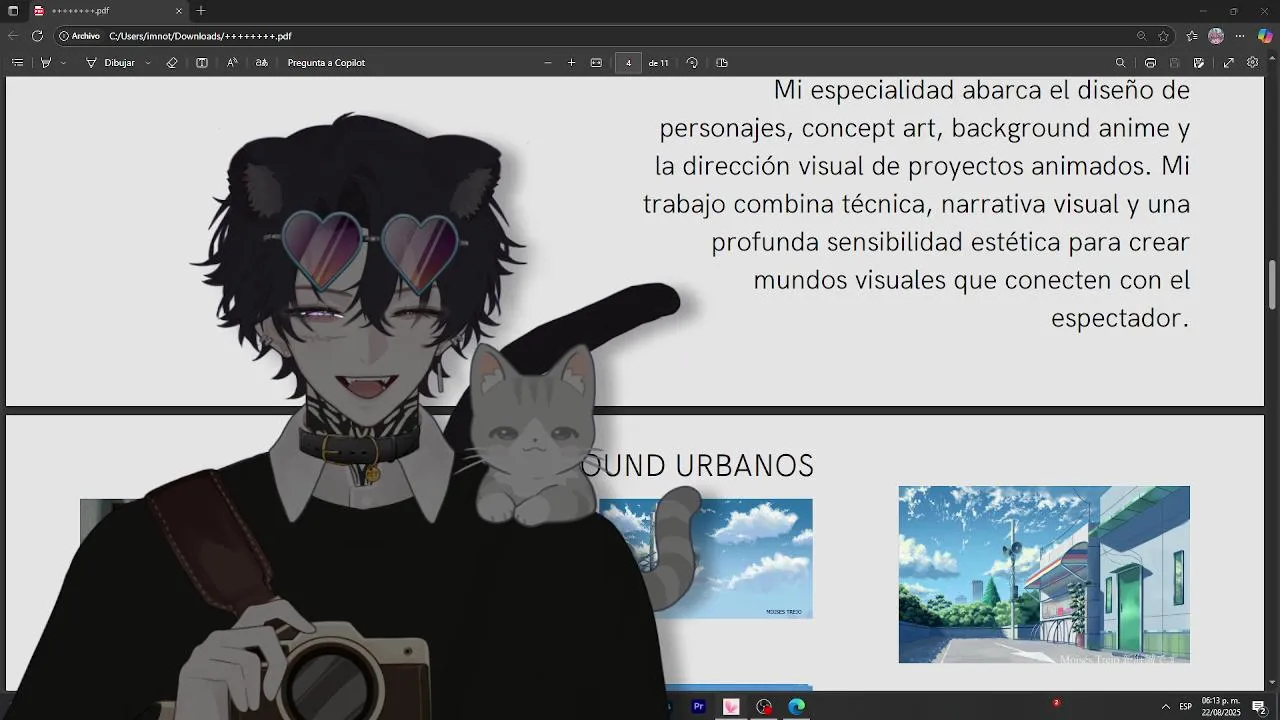Select the eraser tool

[172, 63]
